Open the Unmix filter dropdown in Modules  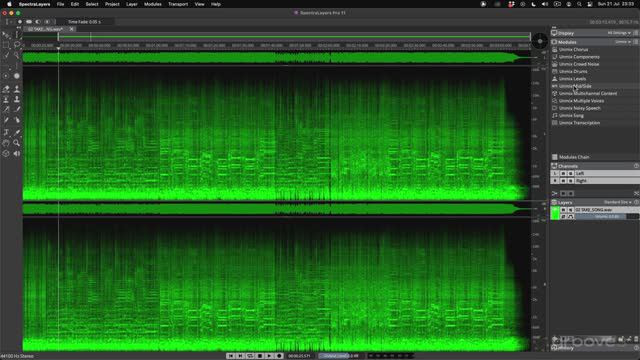[623, 42]
